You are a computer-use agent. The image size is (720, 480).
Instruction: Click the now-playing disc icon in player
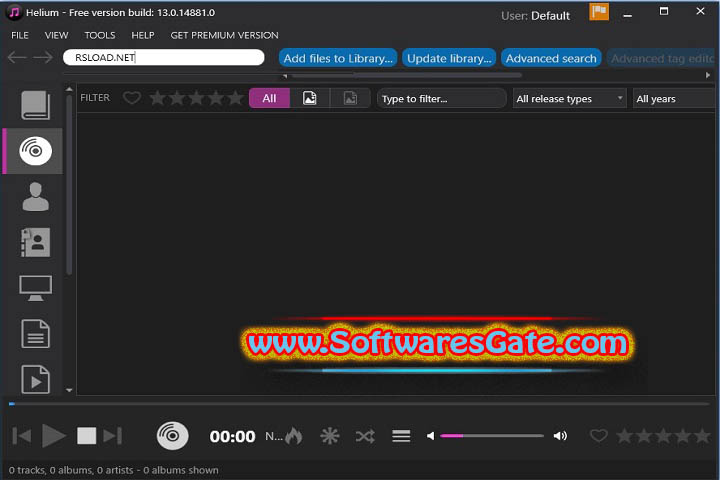click(x=172, y=435)
